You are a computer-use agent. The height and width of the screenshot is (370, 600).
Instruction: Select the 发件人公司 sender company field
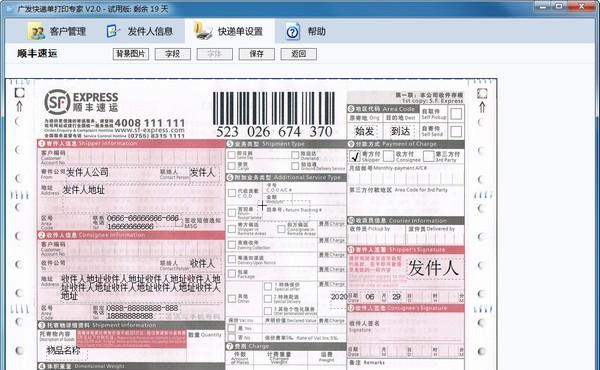tap(88, 173)
